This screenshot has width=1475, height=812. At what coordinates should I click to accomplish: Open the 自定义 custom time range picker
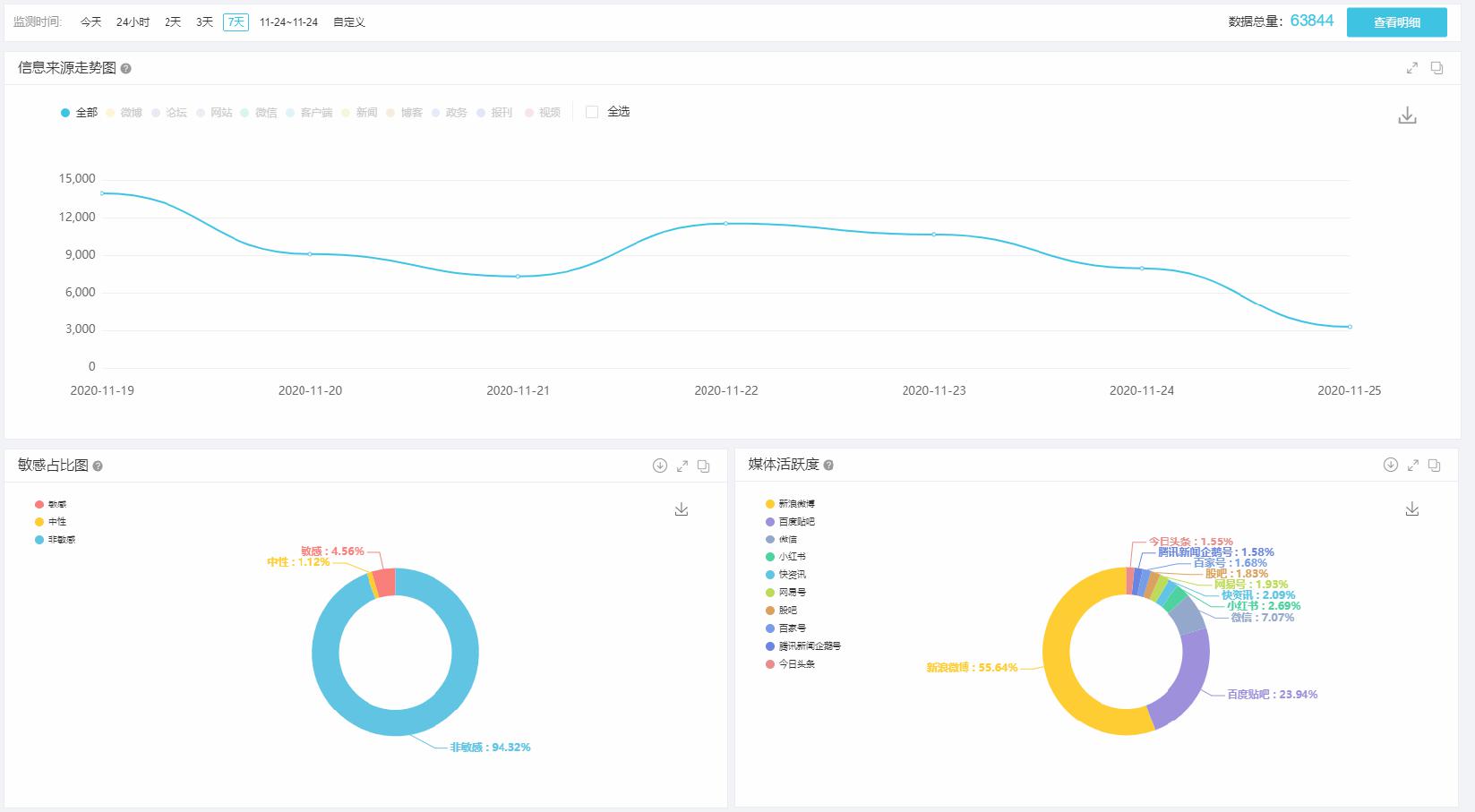click(348, 22)
